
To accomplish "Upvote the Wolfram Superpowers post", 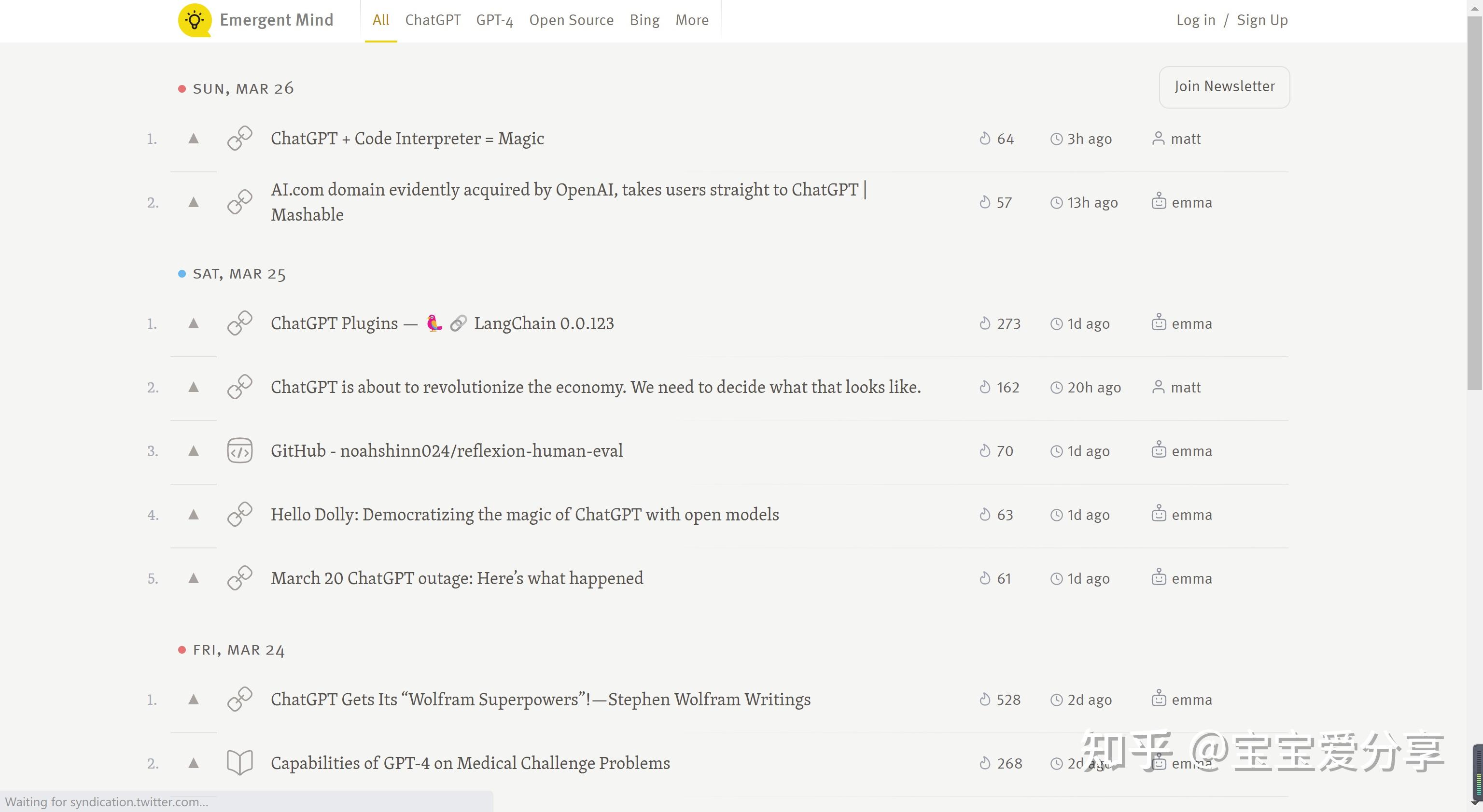I will [x=194, y=699].
